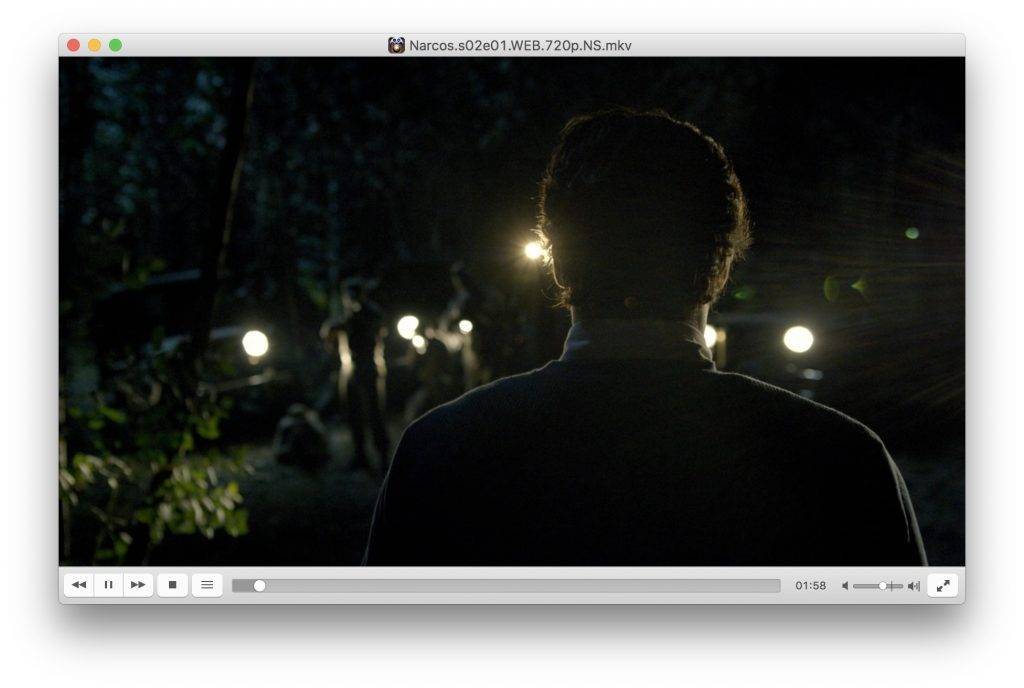Click the rewind button
Image resolution: width=1024 pixels, height=688 pixels.
click(79, 585)
